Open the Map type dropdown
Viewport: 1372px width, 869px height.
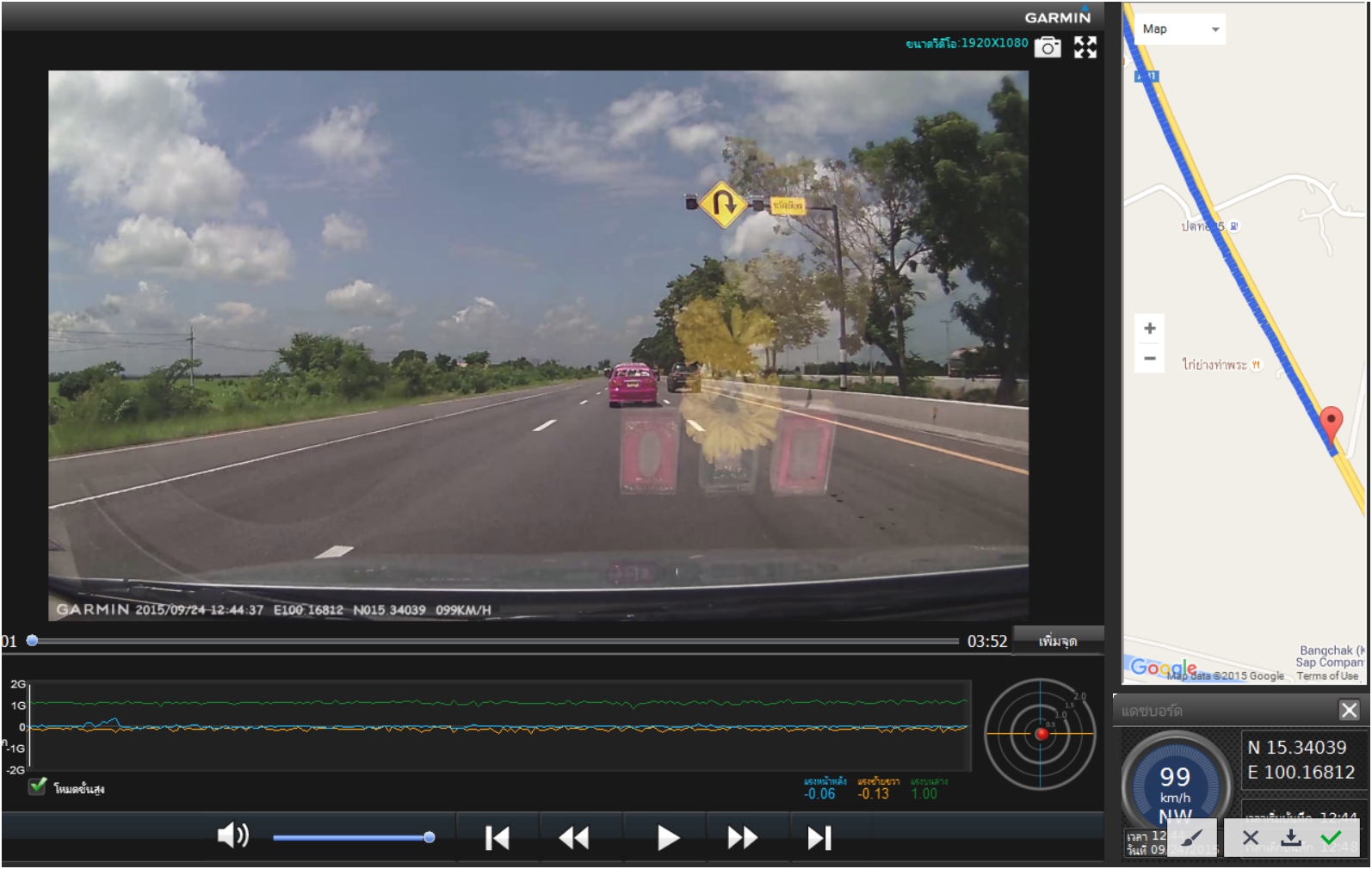click(x=1180, y=29)
